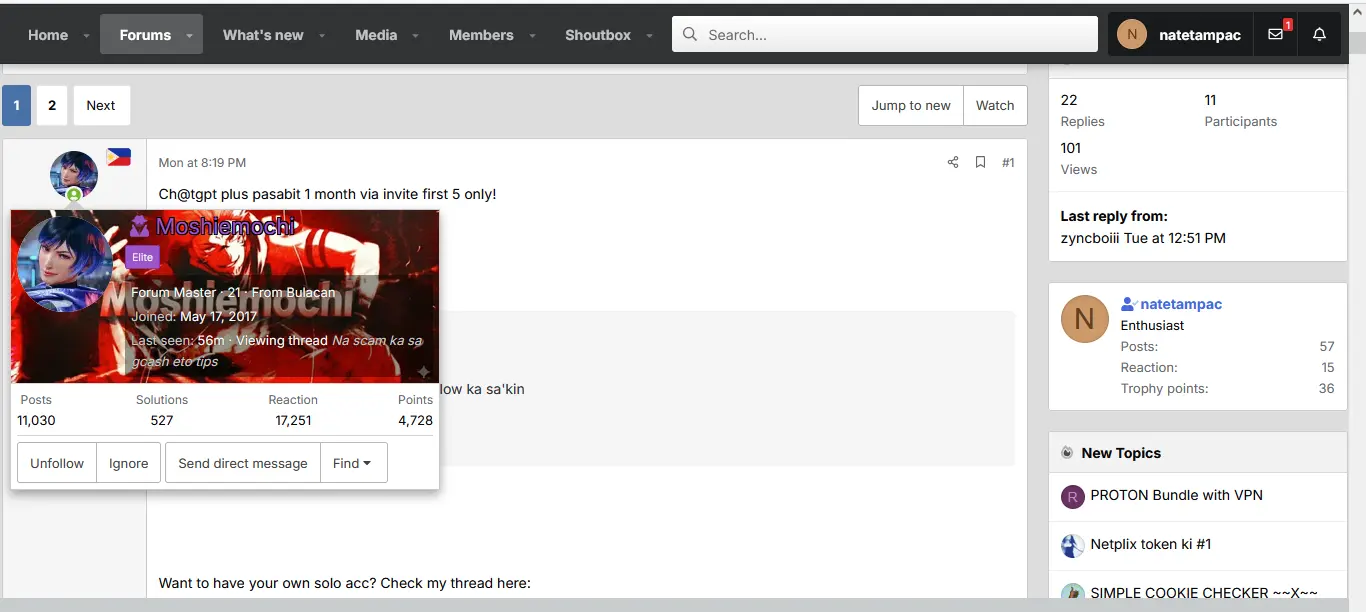
Task: Expand the Forums menu arrow
Action: [189, 36]
